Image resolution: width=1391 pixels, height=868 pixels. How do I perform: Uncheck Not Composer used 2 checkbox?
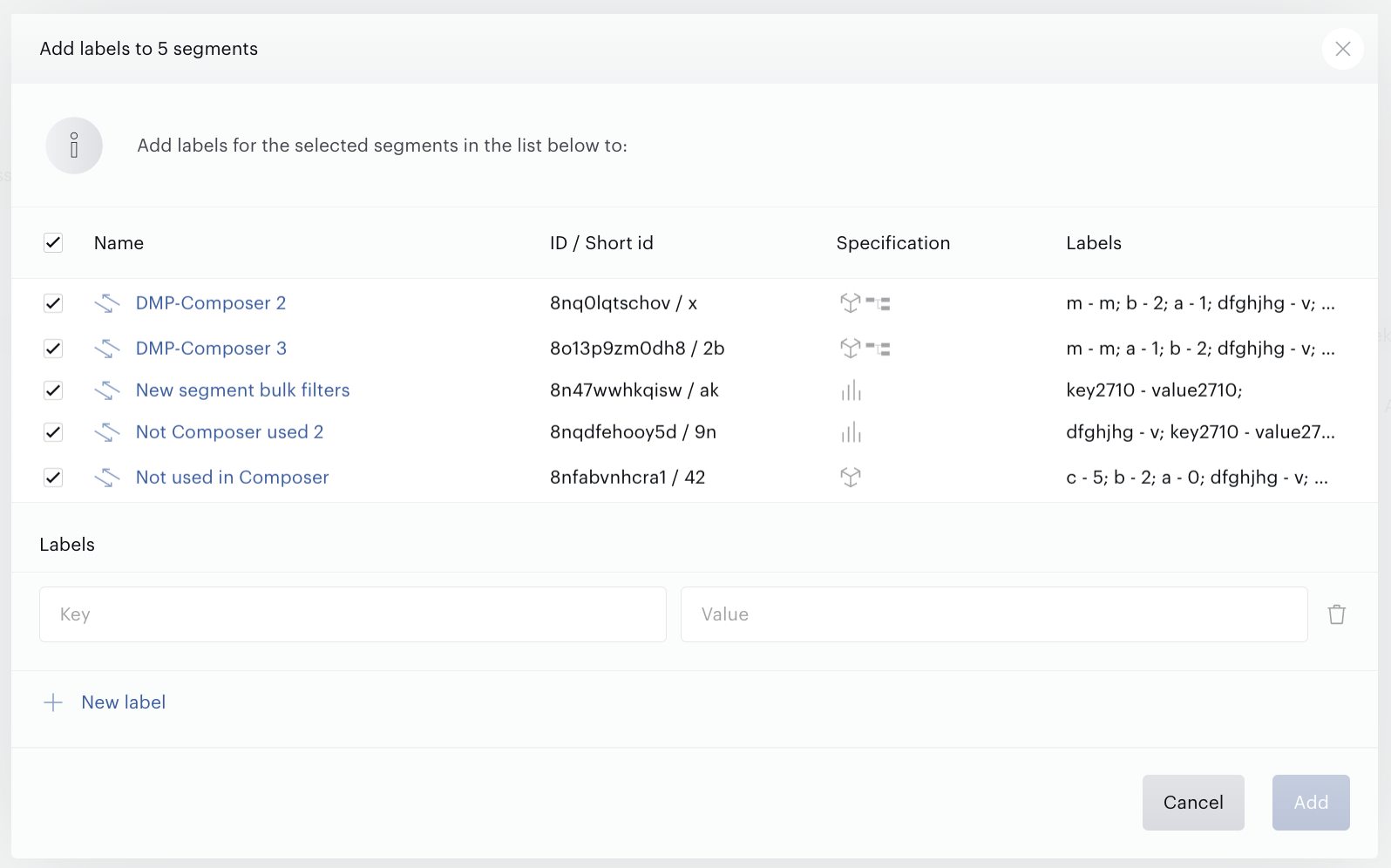click(53, 432)
